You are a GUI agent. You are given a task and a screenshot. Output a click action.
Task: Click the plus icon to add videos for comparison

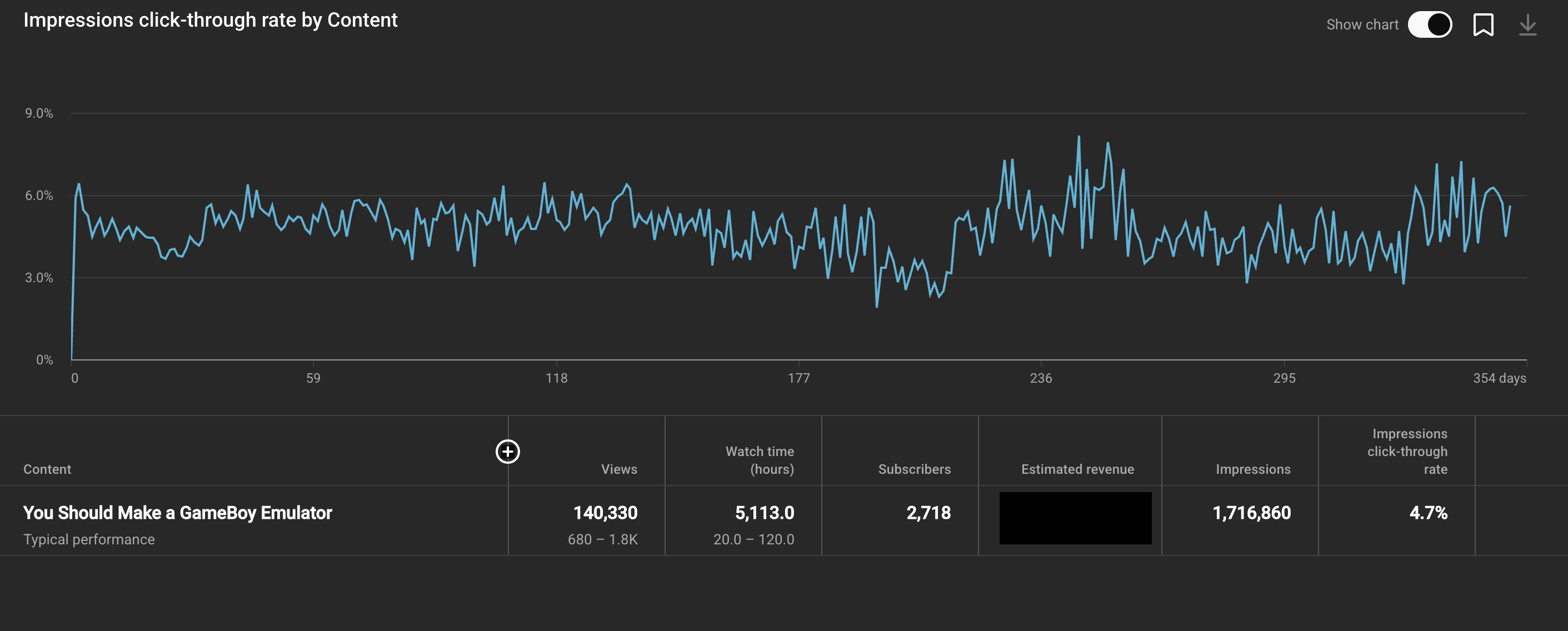[508, 452]
